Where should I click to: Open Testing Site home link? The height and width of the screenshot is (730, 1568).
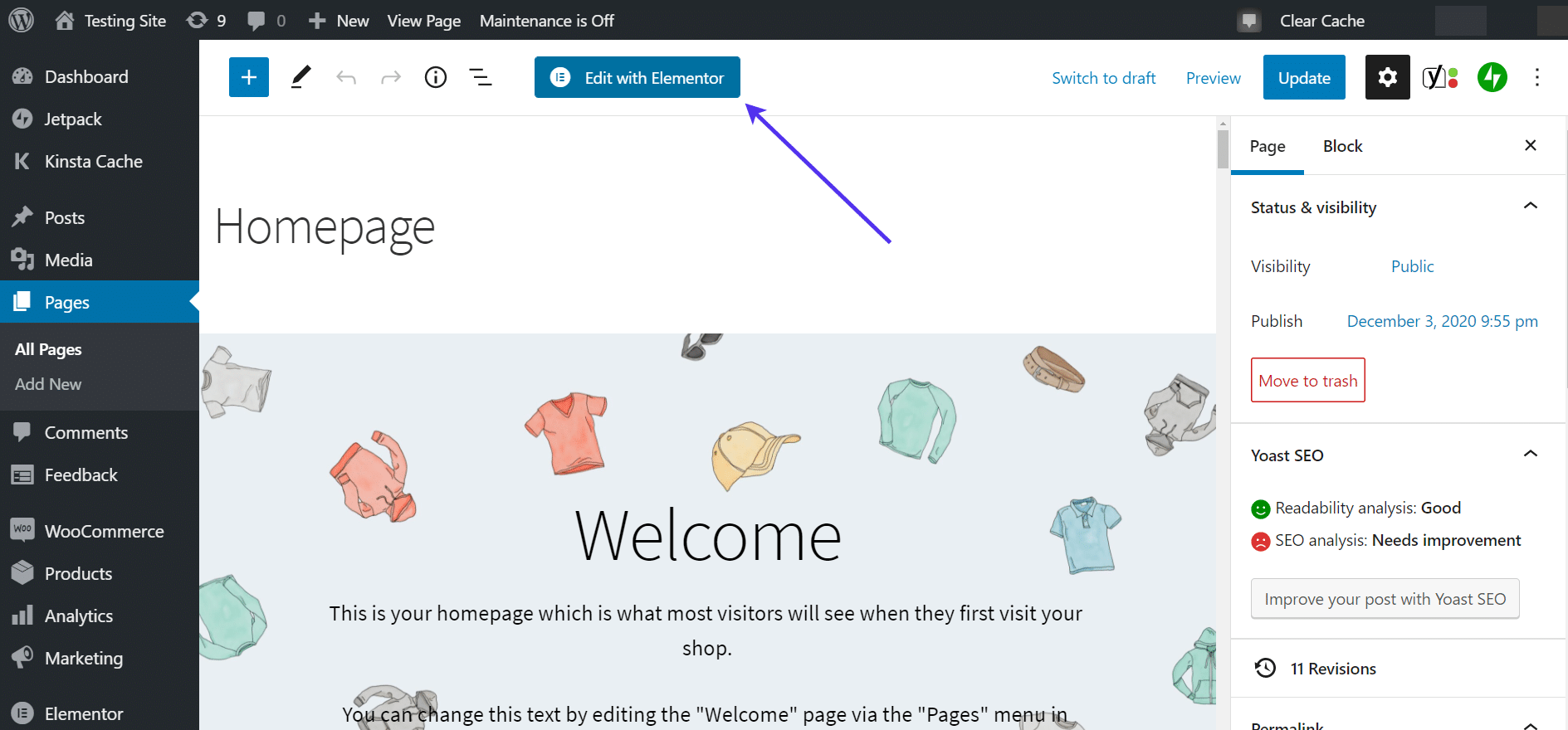110,21
